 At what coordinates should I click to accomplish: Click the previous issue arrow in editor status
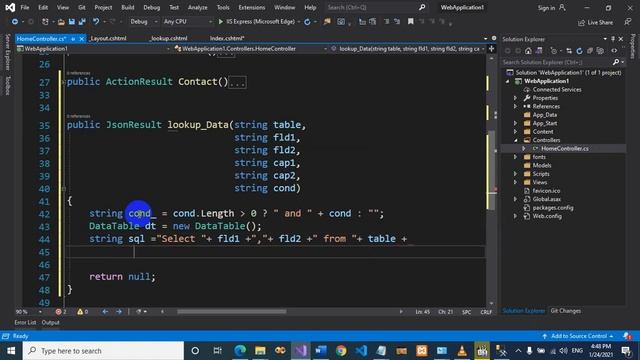click(x=105, y=312)
